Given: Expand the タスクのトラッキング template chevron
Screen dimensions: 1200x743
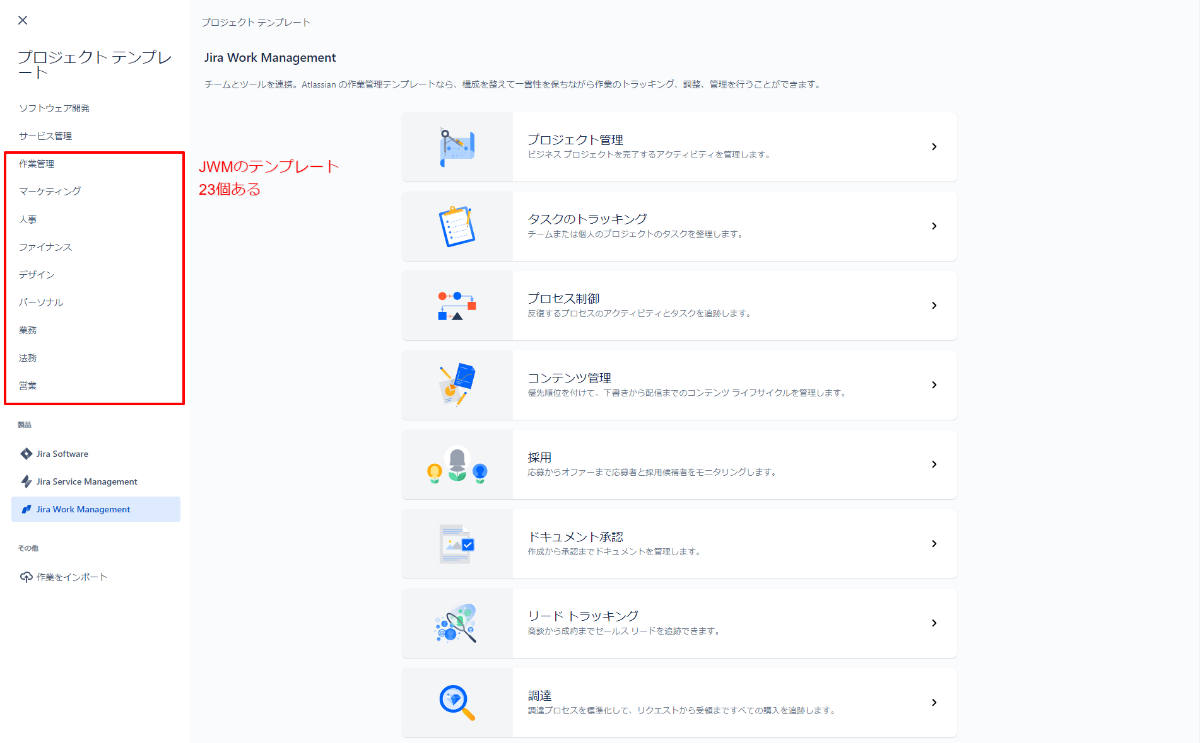Looking at the screenshot, I should 934,226.
